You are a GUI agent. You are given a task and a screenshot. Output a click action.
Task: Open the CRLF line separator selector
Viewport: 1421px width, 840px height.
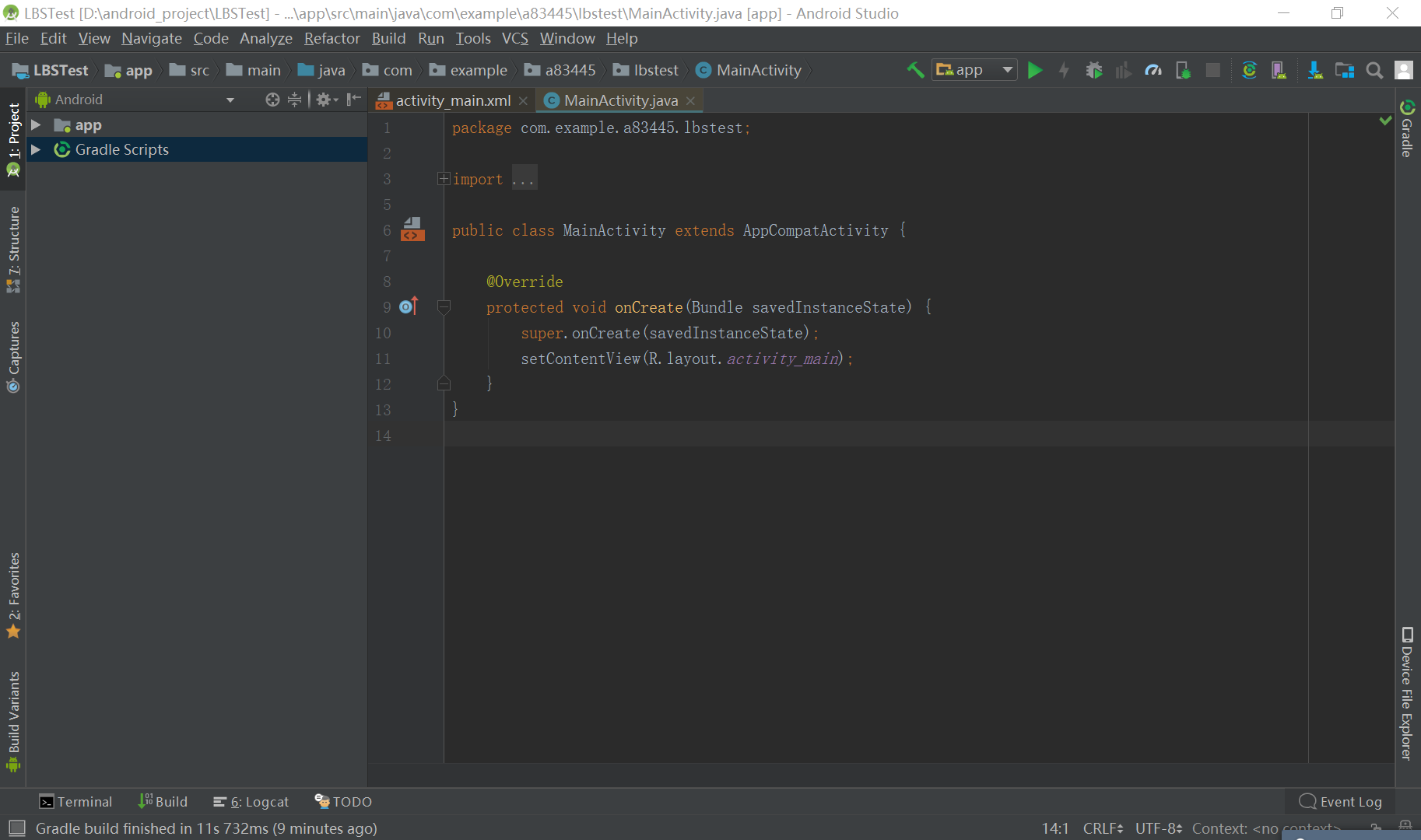[1103, 828]
